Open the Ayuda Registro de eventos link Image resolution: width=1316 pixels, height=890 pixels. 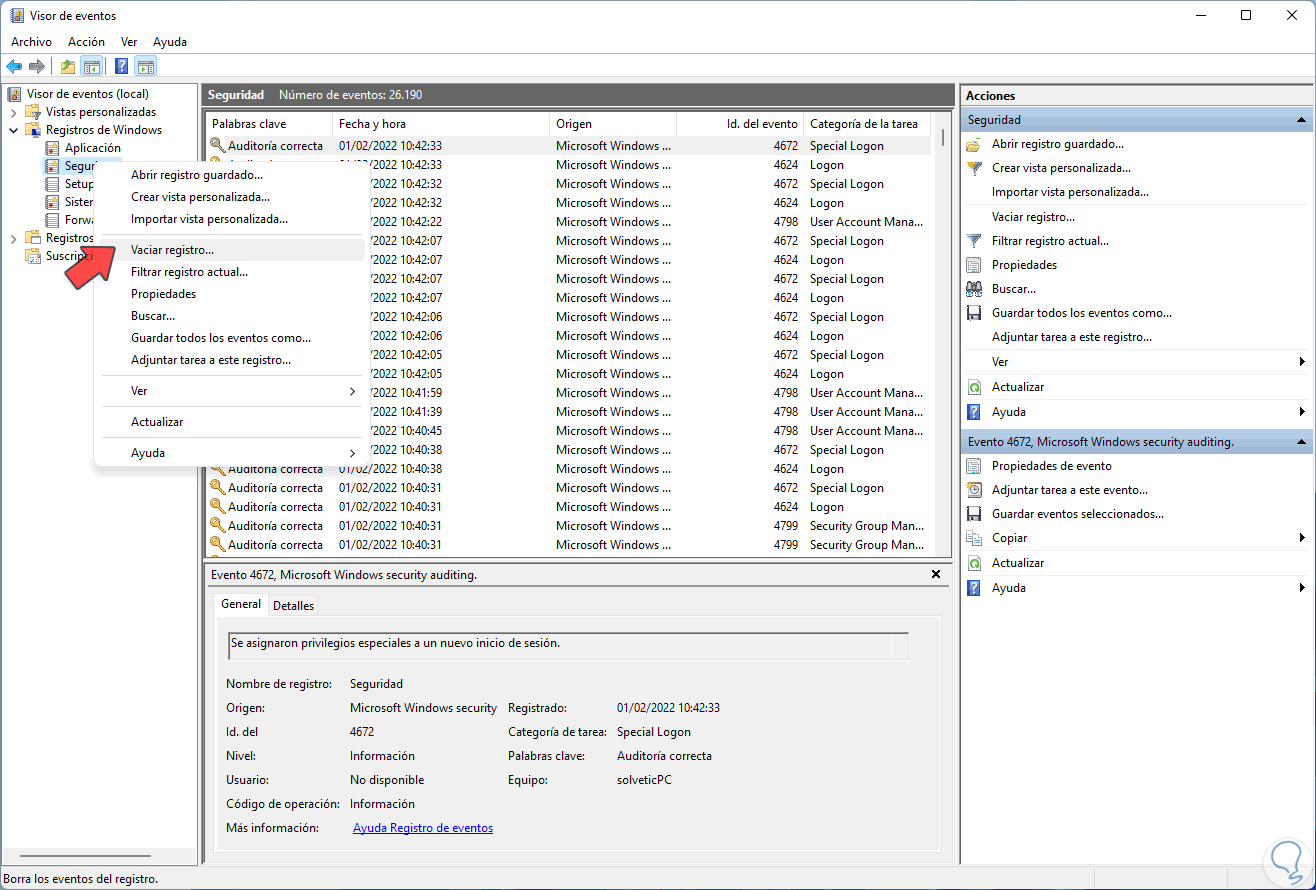[423, 828]
